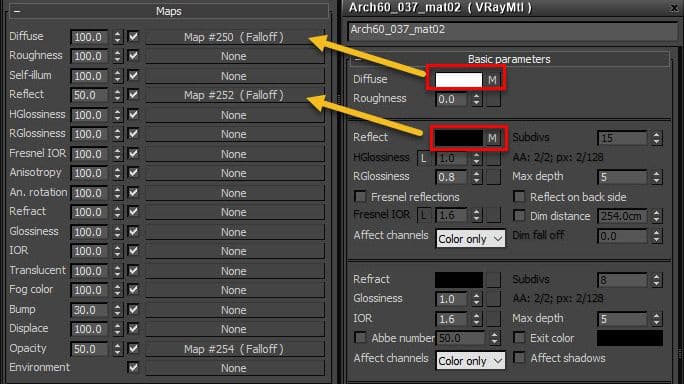Toggle the Diffuse map checkbox
Screen dimensions: 684x384
pos(133,37)
